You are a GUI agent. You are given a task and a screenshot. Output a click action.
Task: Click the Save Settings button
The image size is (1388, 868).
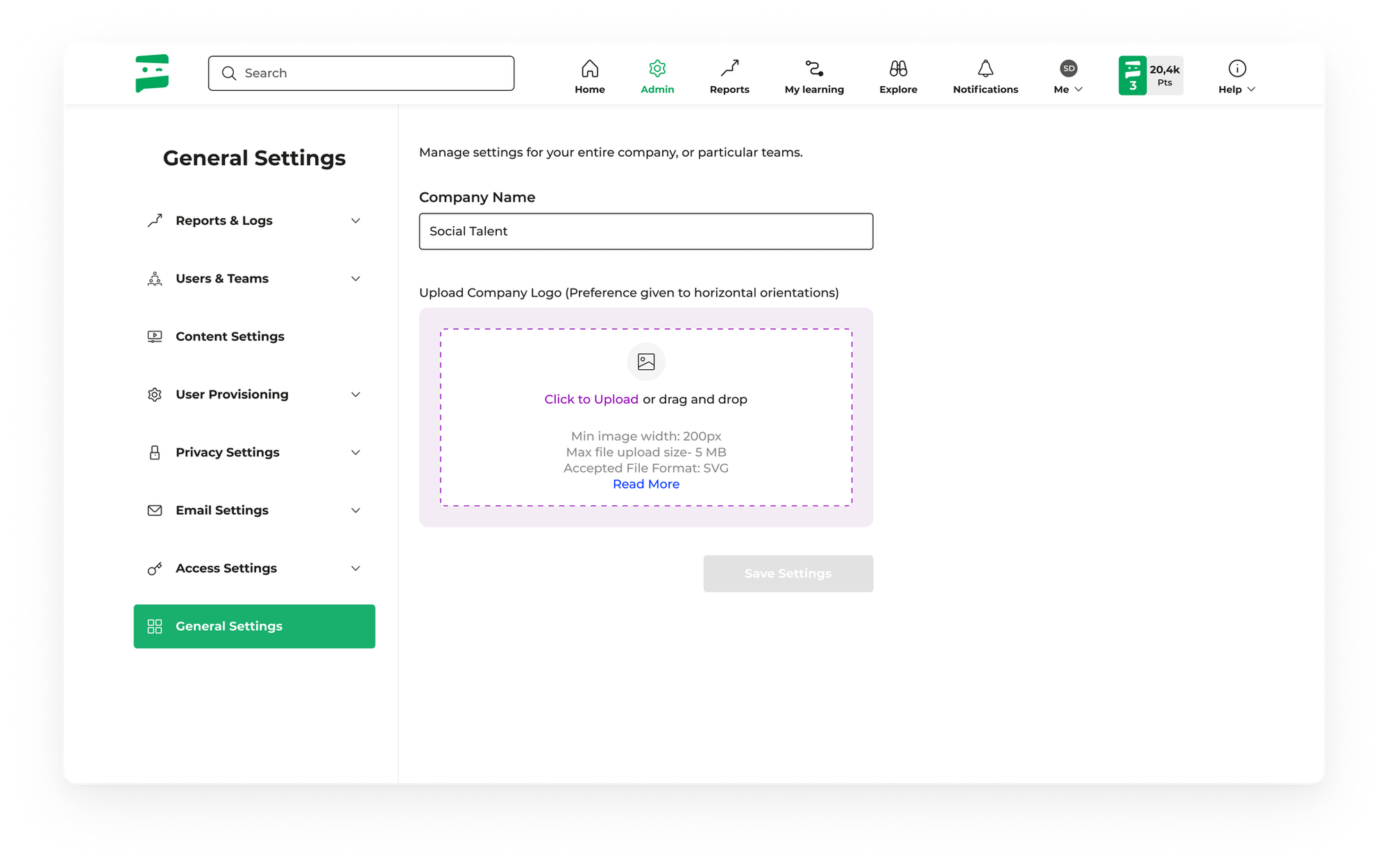coord(788,574)
